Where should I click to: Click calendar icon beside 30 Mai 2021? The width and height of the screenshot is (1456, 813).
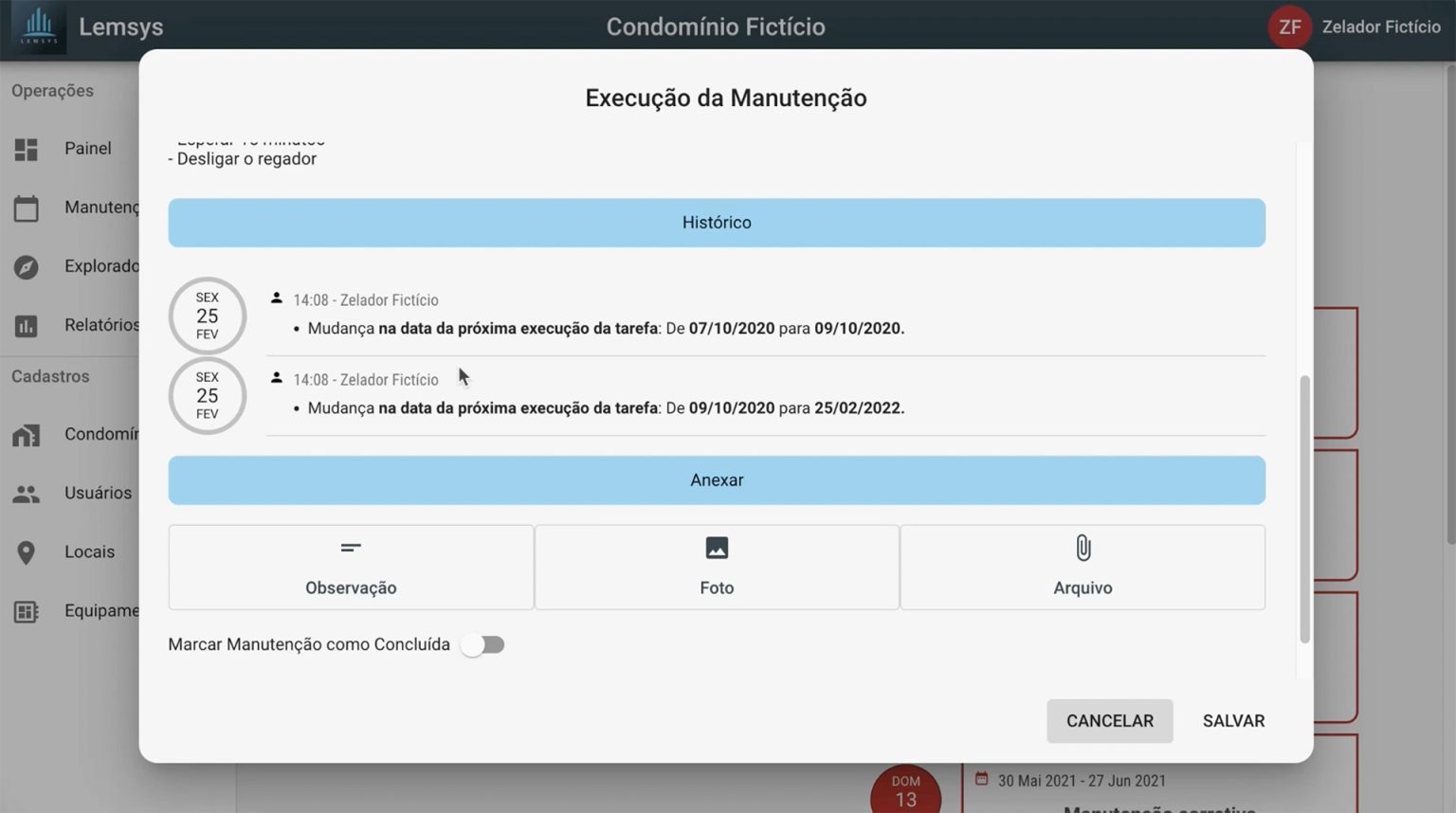(982, 779)
